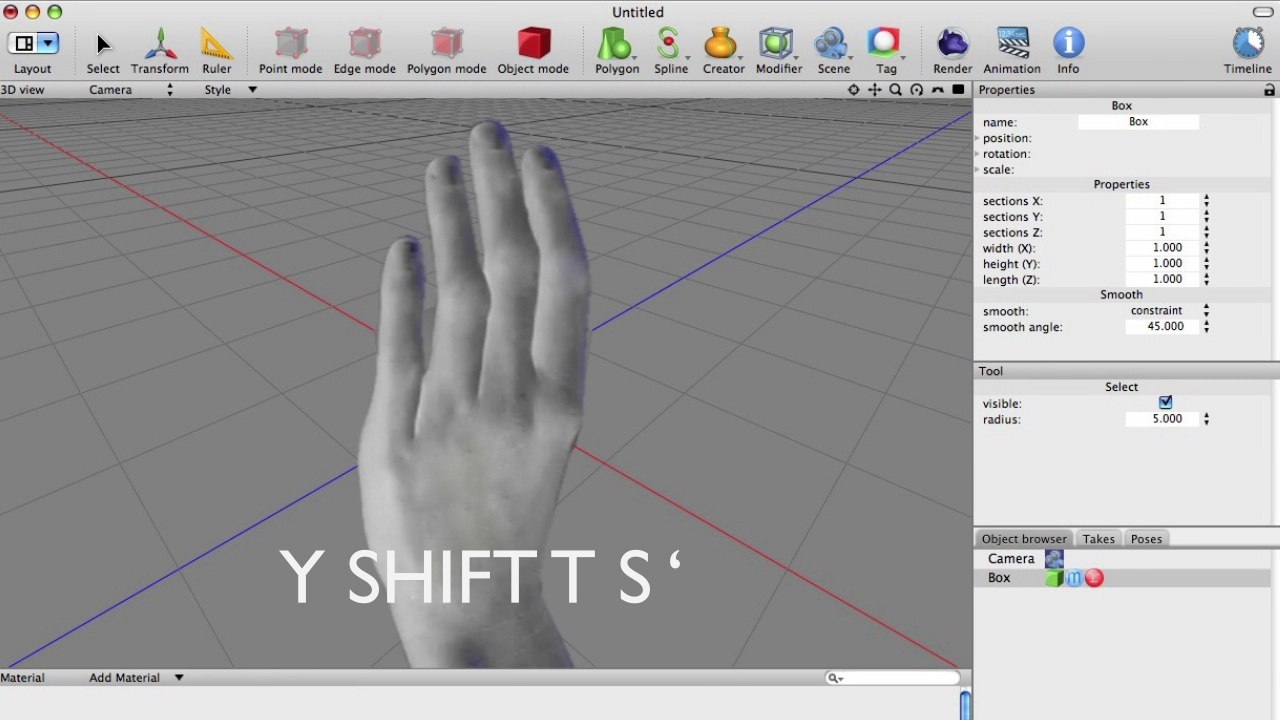The height and width of the screenshot is (720, 1280).
Task: Expand the position property
Action: click(x=977, y=138)
